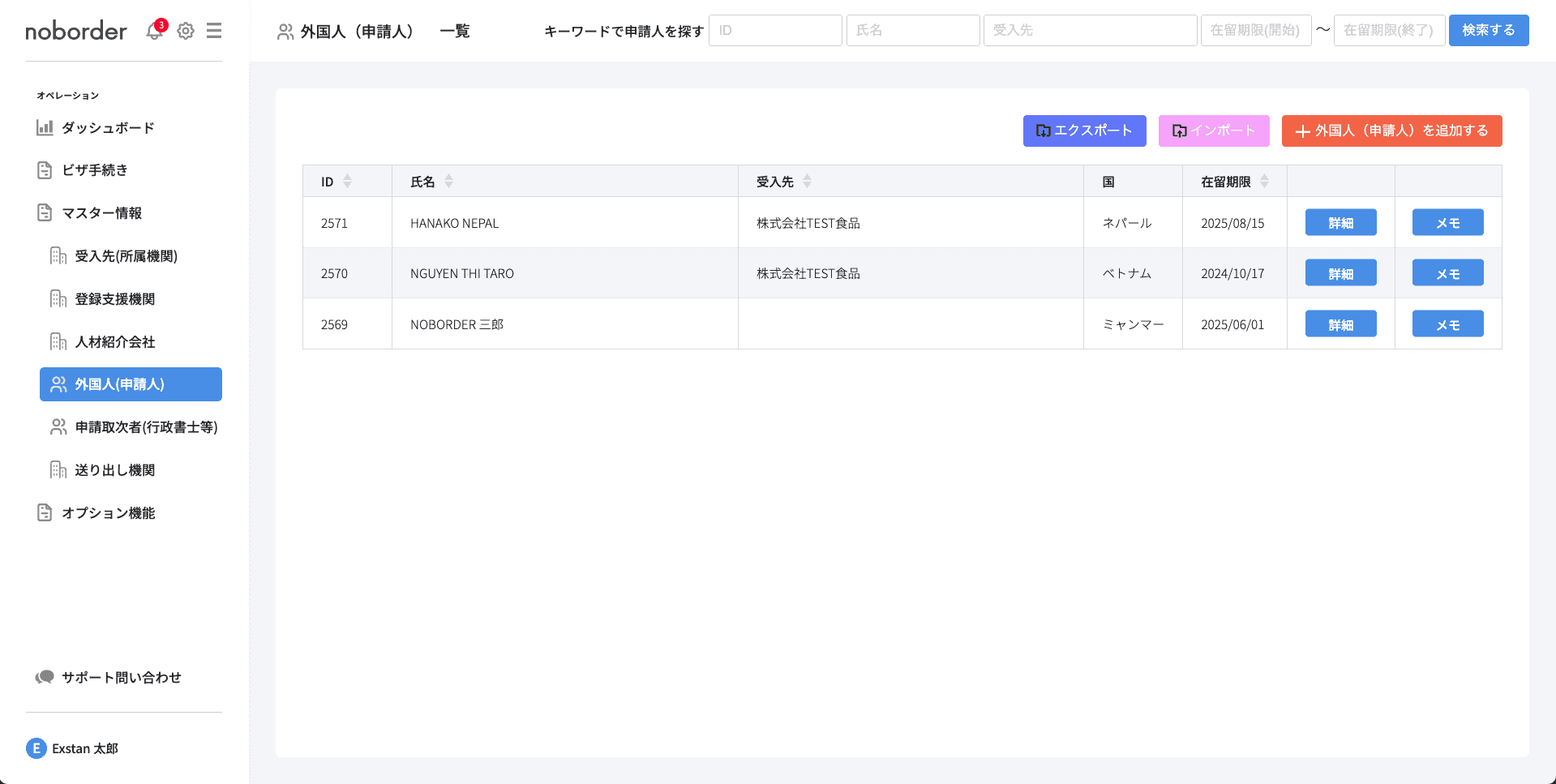Click name NOBORDER 三郎
Screen dimensions: 1556x784
(457, 324)
